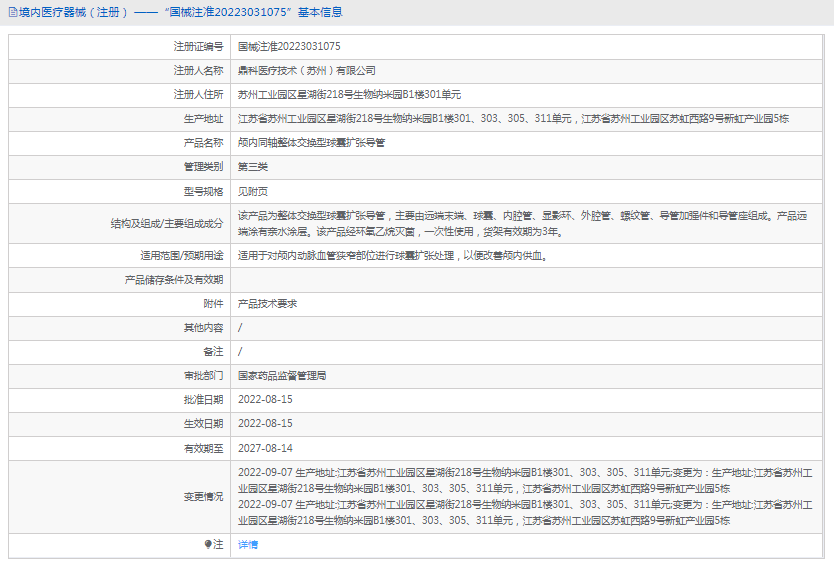Screen dimensions: 834x561
Task: Click the header title 境内医疗器械（注册）
Action: click(73, 12)
